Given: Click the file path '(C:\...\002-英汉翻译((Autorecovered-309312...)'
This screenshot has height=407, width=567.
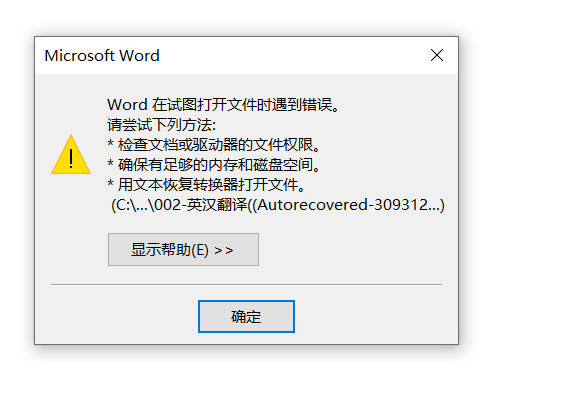Looking at the screenshot, I should [x=278, y=205].
